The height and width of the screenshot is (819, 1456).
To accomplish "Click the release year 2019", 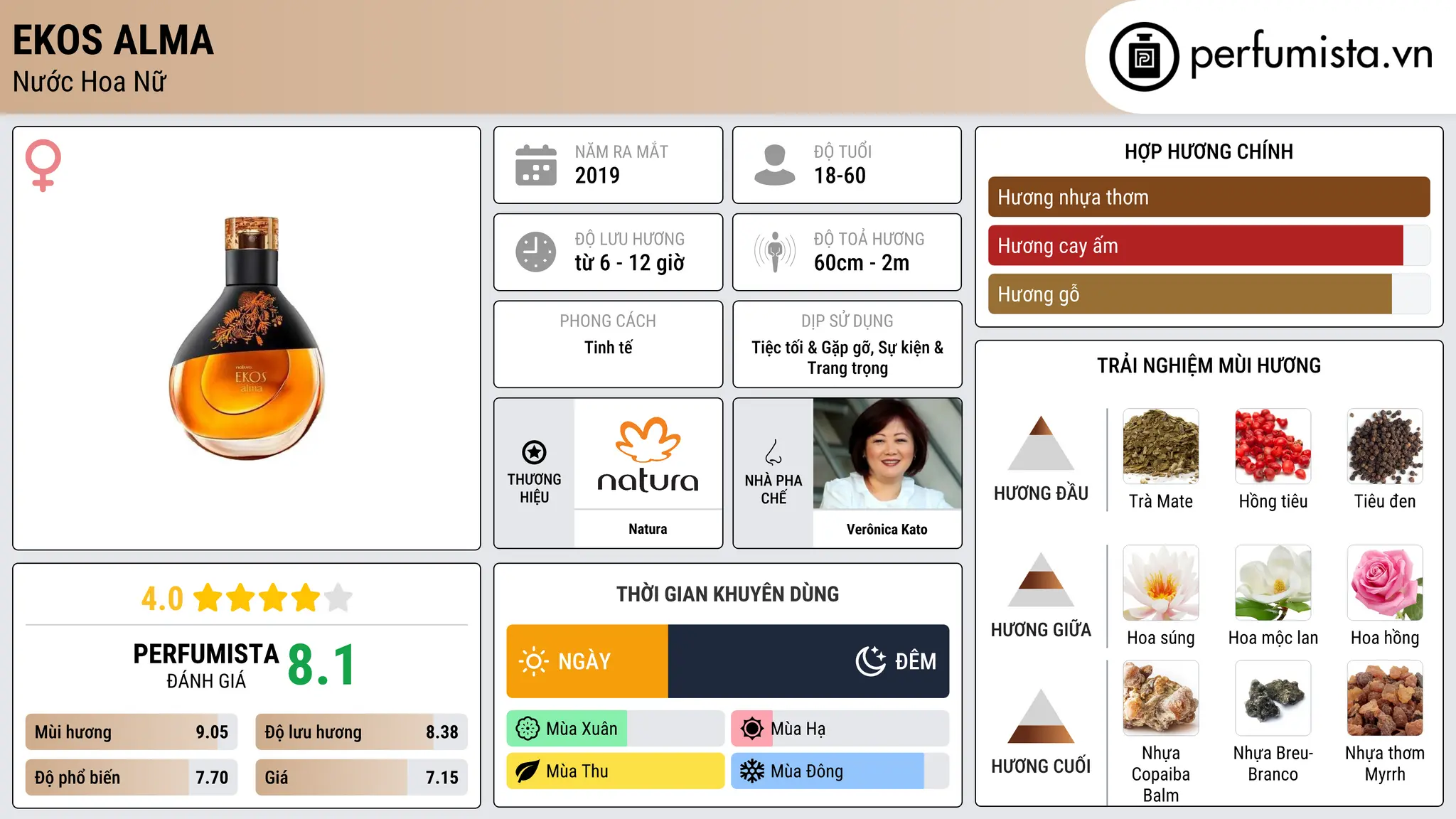I will click(597, 175).
